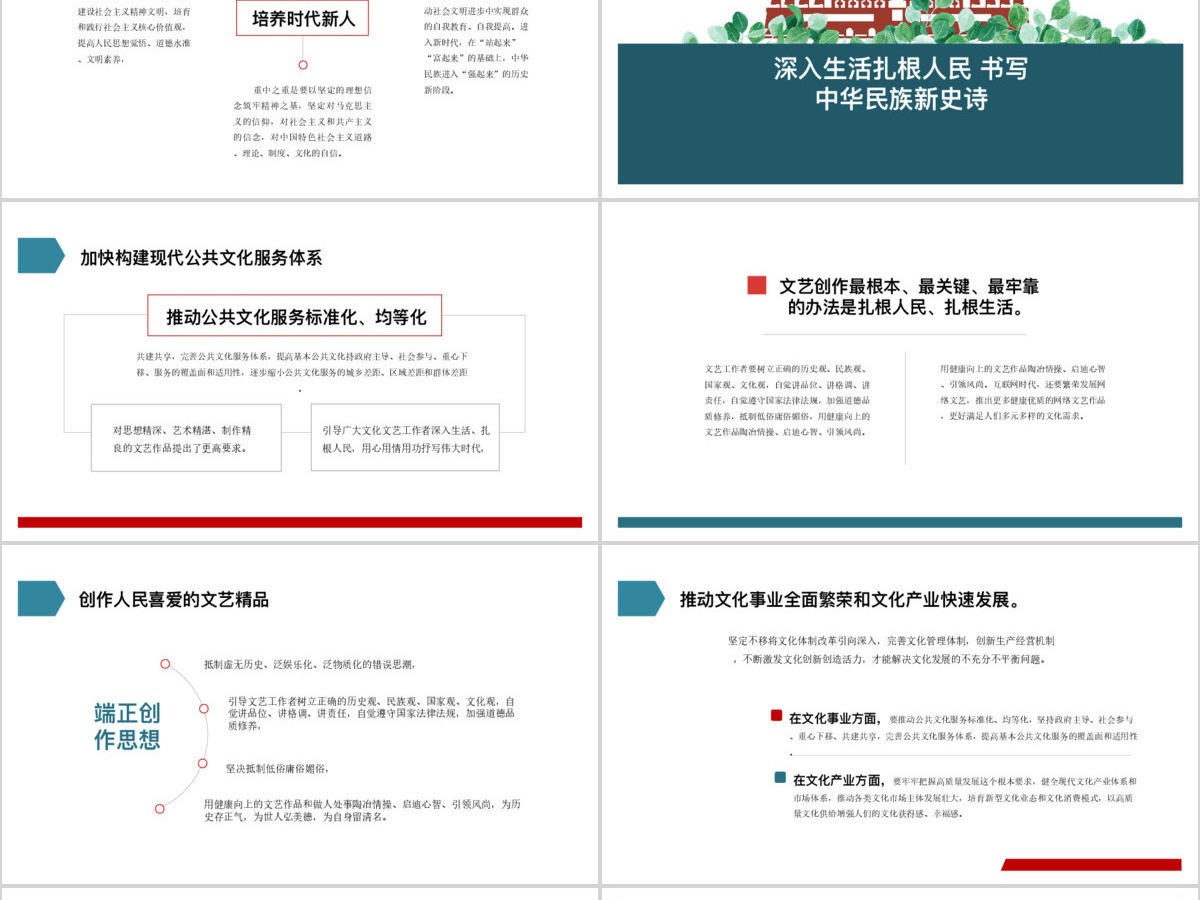Click the red bar under 加快构建 slide

pos(300,522)
